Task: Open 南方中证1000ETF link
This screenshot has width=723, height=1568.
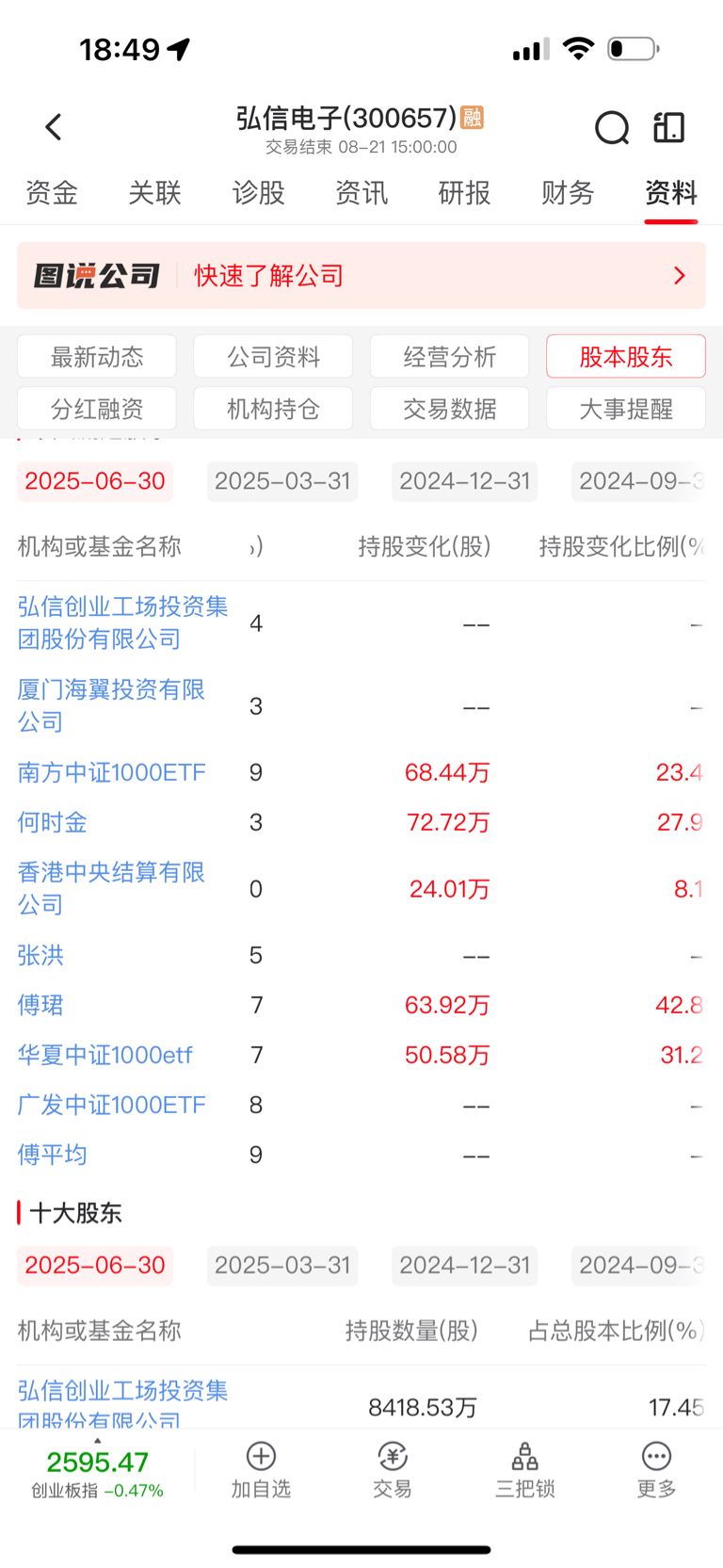Action: tap(111, 772)
